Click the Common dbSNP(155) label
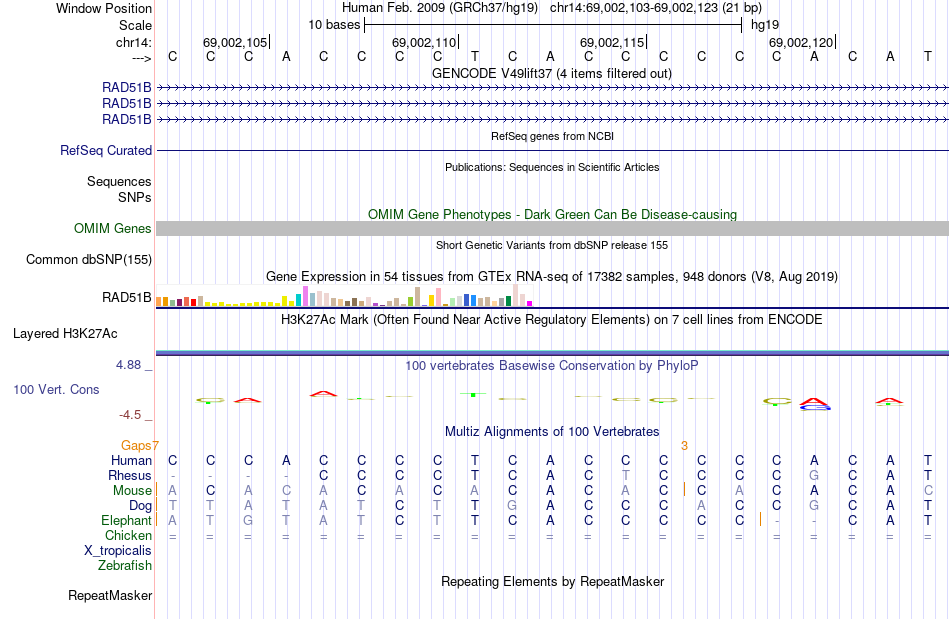The height and width of the screenshot is (619, 950). [x=88, y=259]
